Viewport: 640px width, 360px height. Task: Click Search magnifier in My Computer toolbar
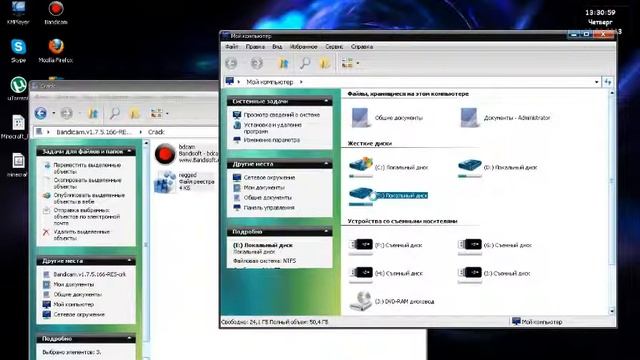304,63
